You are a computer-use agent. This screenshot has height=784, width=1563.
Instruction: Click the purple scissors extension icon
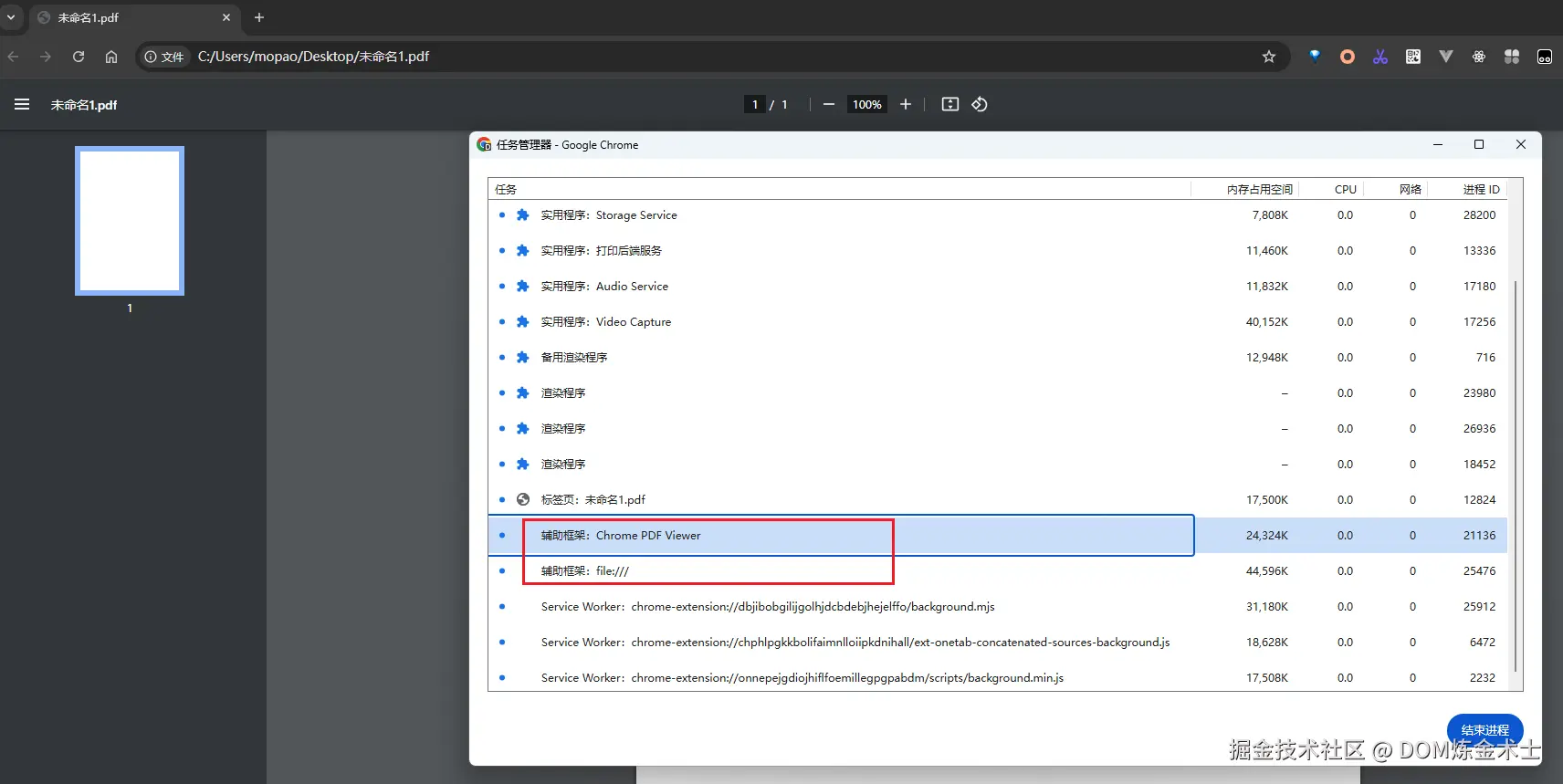tap(1380, 57)
